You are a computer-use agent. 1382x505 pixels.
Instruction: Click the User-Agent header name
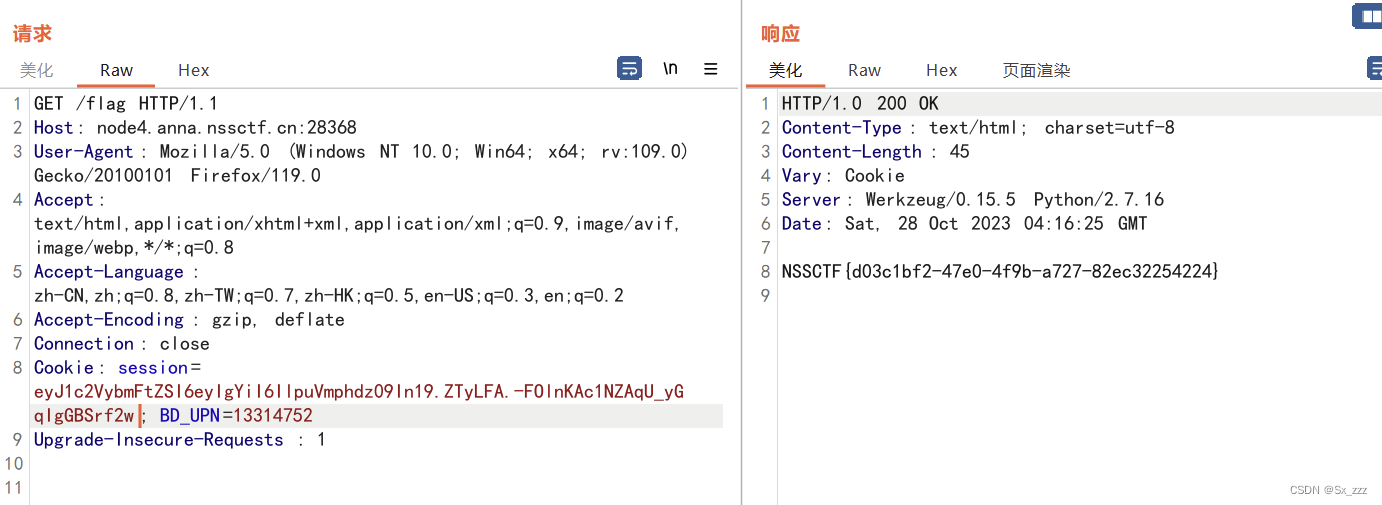click(83, 151)
